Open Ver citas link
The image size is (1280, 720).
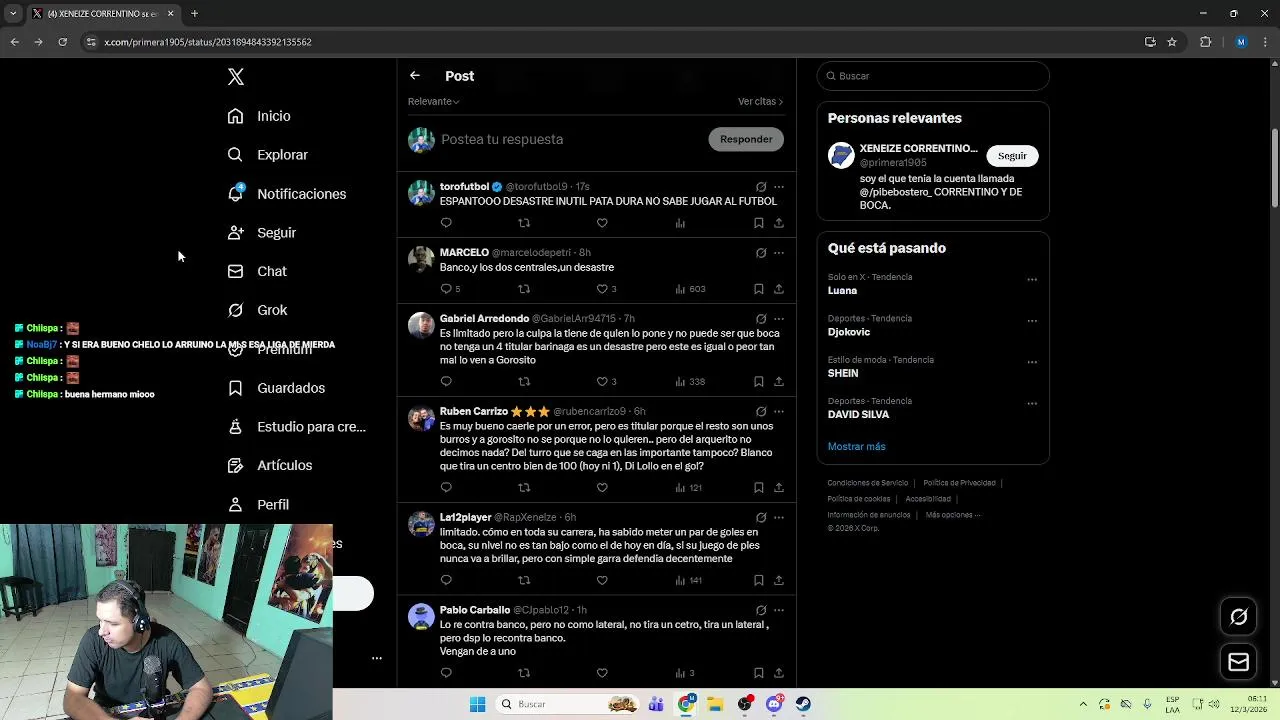click(760, 101)
